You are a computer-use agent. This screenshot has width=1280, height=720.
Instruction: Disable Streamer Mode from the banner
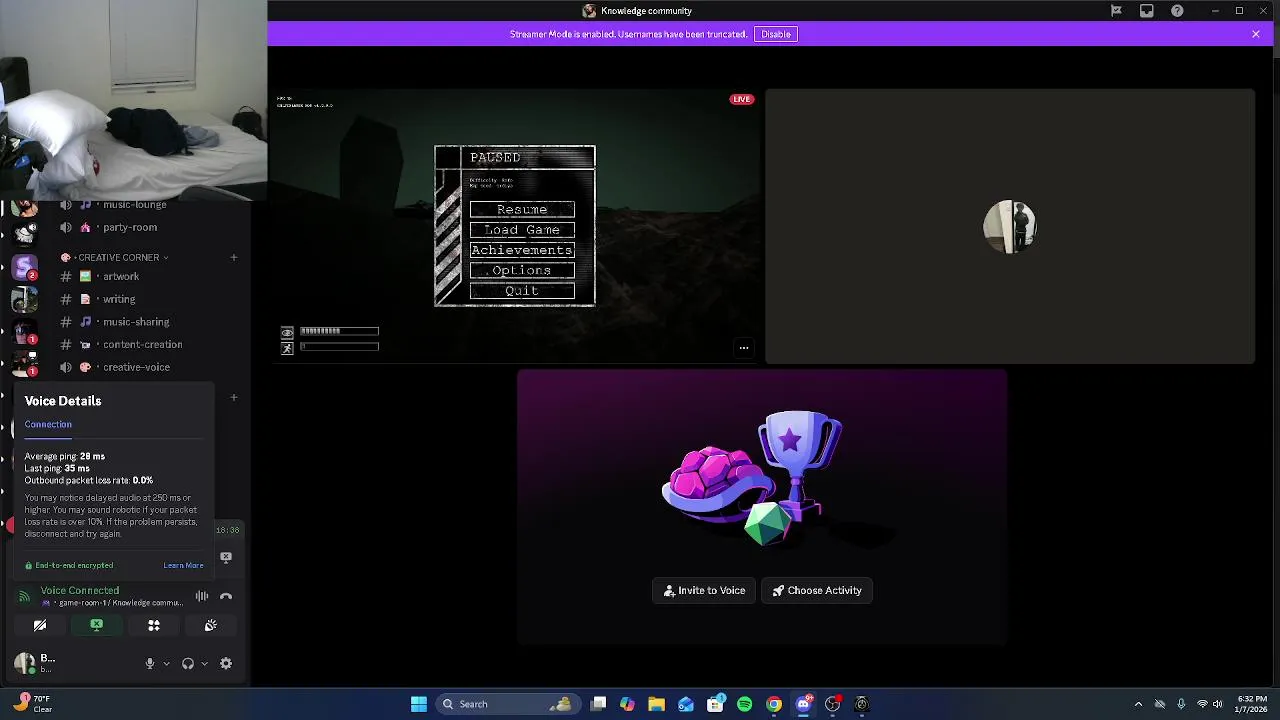[x=776, y=34]
